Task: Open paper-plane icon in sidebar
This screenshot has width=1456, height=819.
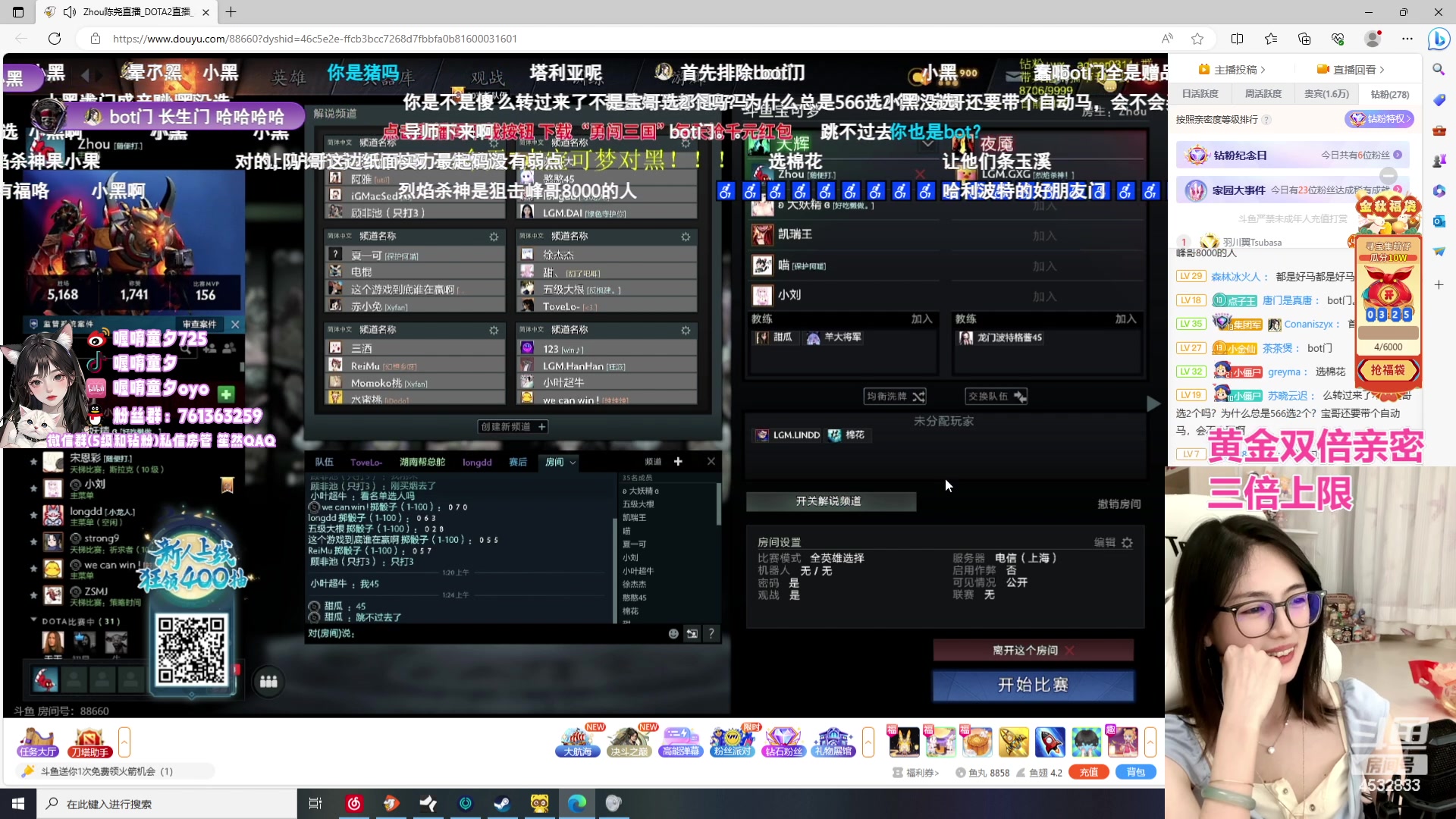Action: point(1439,252)
